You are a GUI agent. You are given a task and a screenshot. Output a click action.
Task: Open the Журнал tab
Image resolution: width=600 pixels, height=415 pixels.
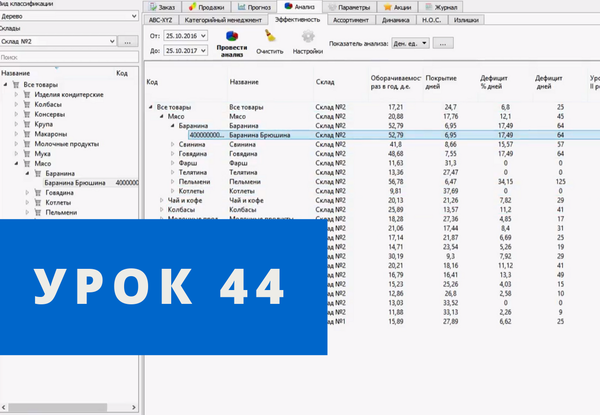point(441,7)
